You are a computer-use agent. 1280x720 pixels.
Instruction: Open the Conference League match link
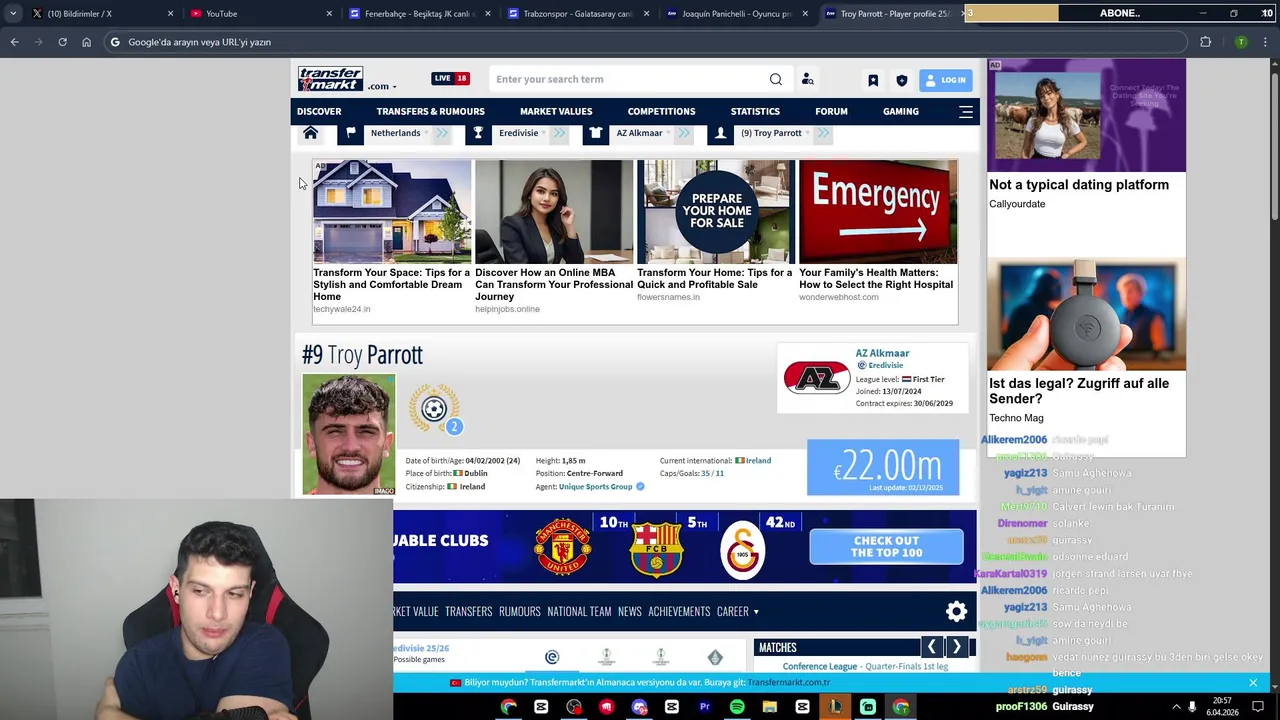865,666
